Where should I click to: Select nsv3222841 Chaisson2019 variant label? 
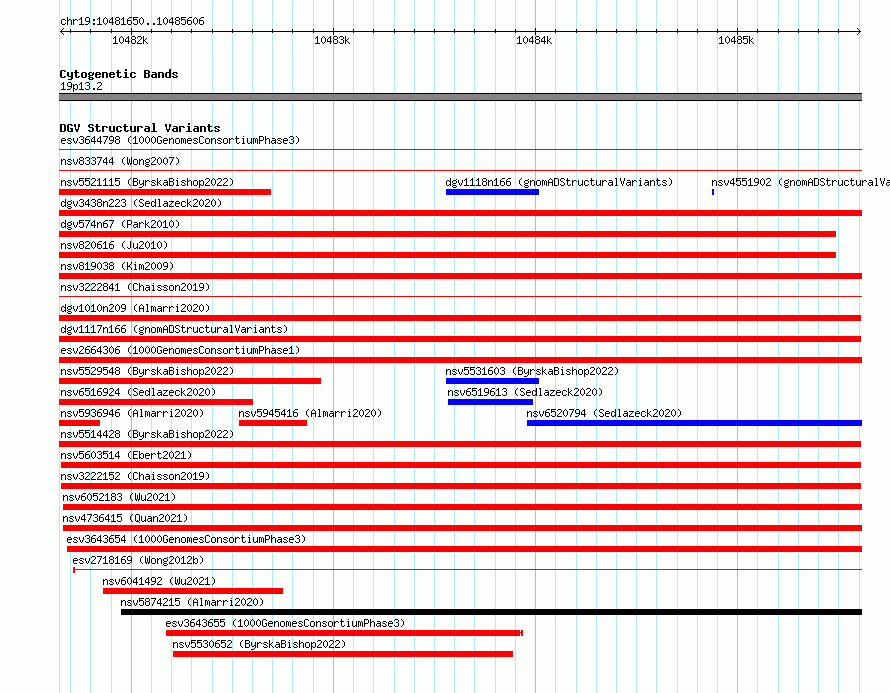pyautogui.click(x=135, y=287)
